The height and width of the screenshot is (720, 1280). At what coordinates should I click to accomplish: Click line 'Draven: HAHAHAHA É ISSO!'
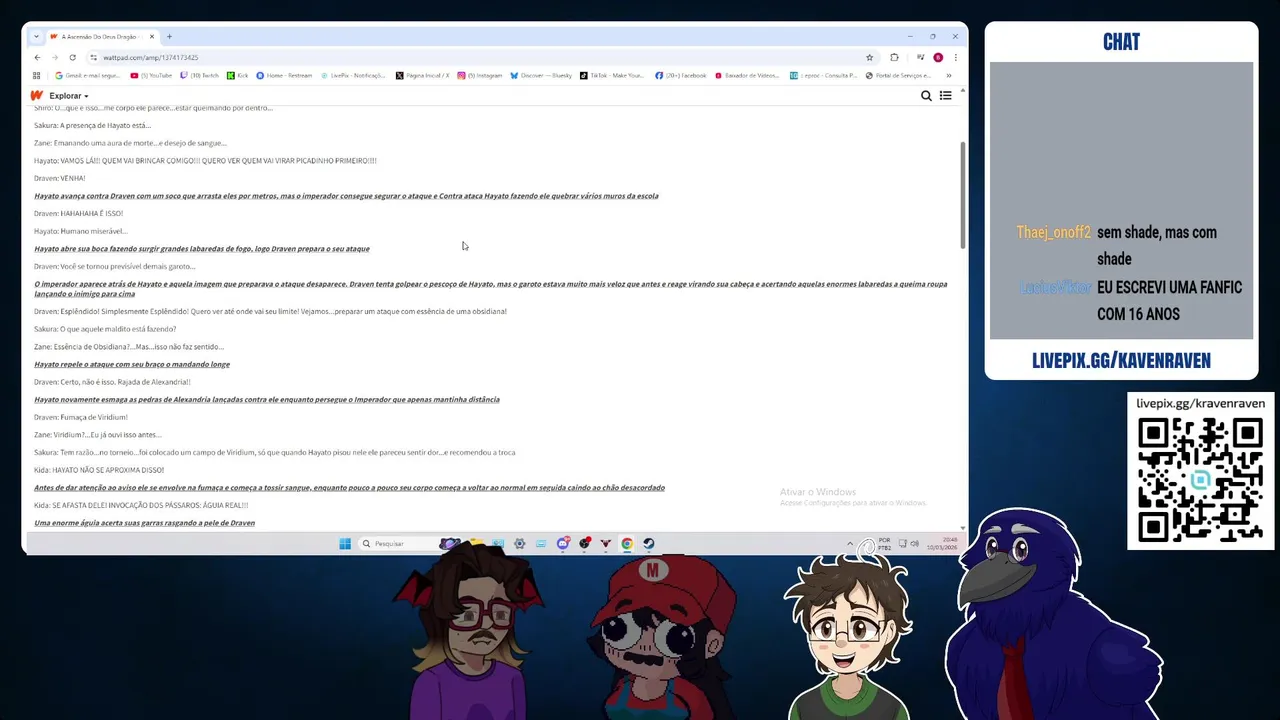tap(78, 213)
